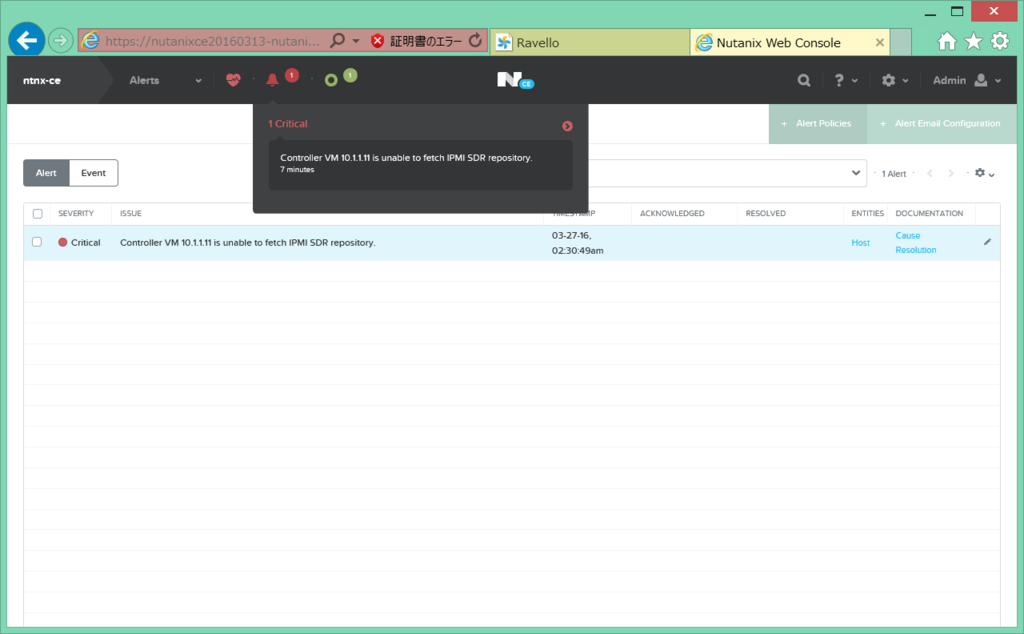Expand the filter dropdown chevron
This screenshot has width=1024, height=634.
coord(856,173)
